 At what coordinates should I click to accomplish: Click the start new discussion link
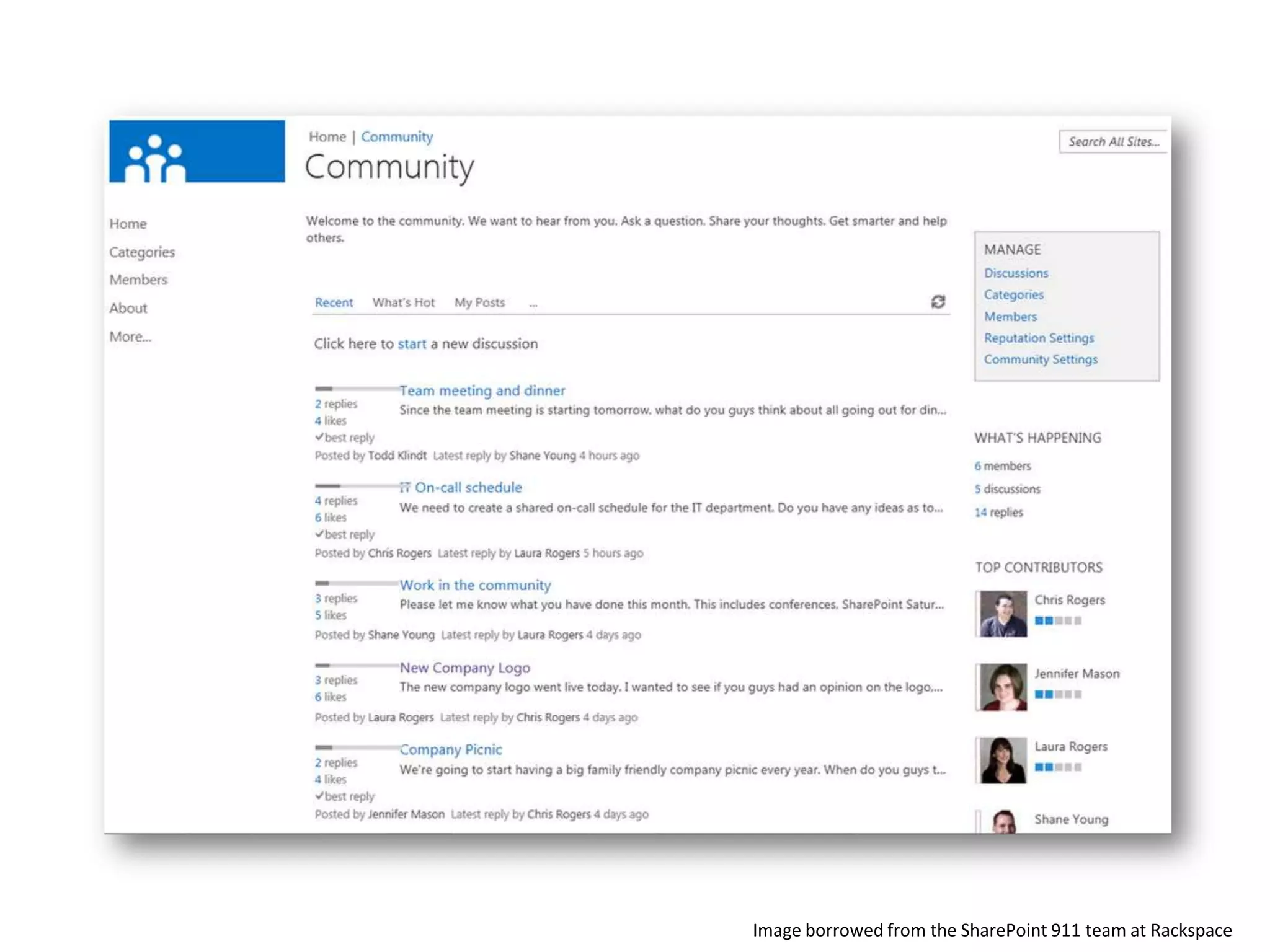tap(412, 344)
